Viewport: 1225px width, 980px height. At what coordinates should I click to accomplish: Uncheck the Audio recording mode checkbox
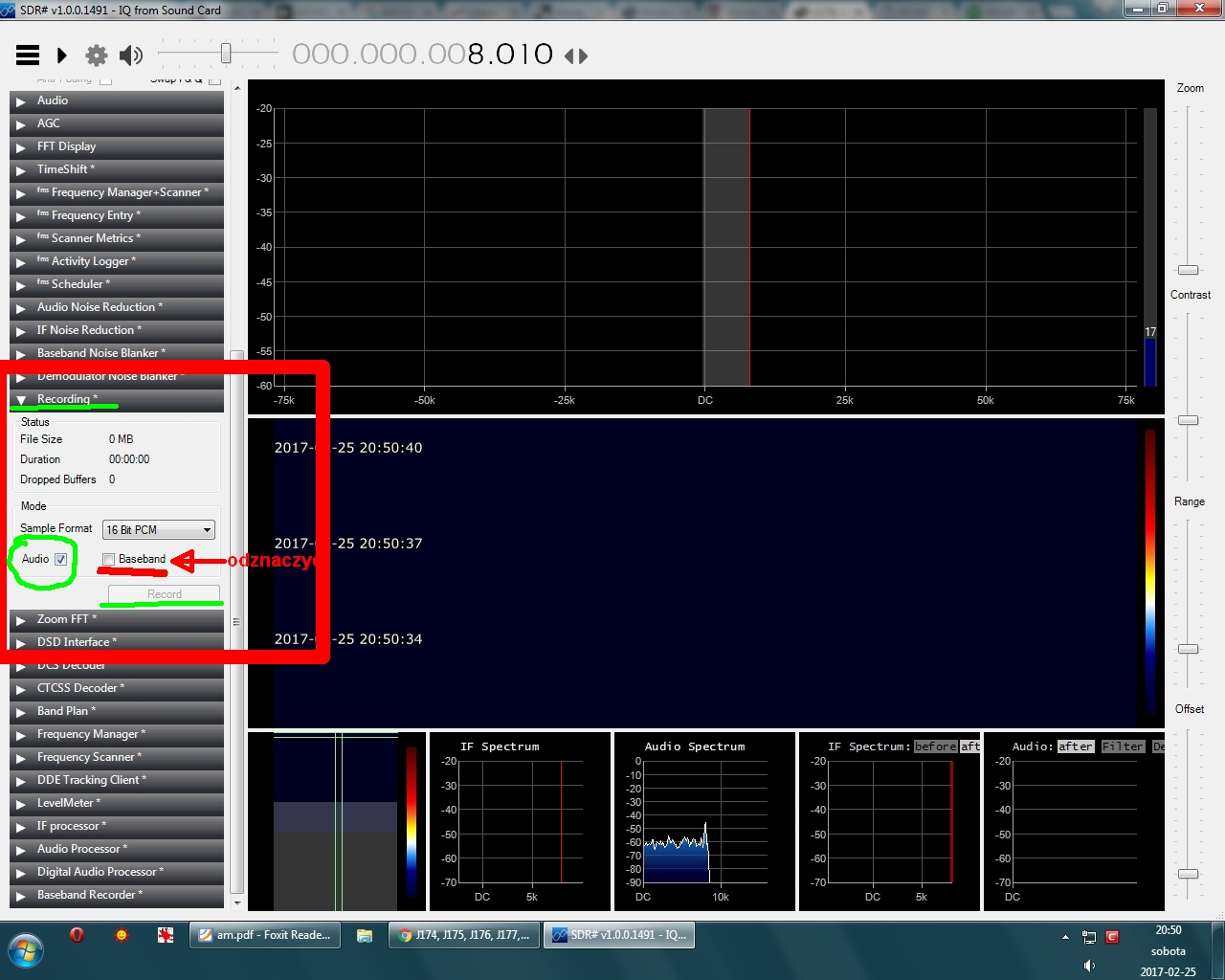click(61, 559)
